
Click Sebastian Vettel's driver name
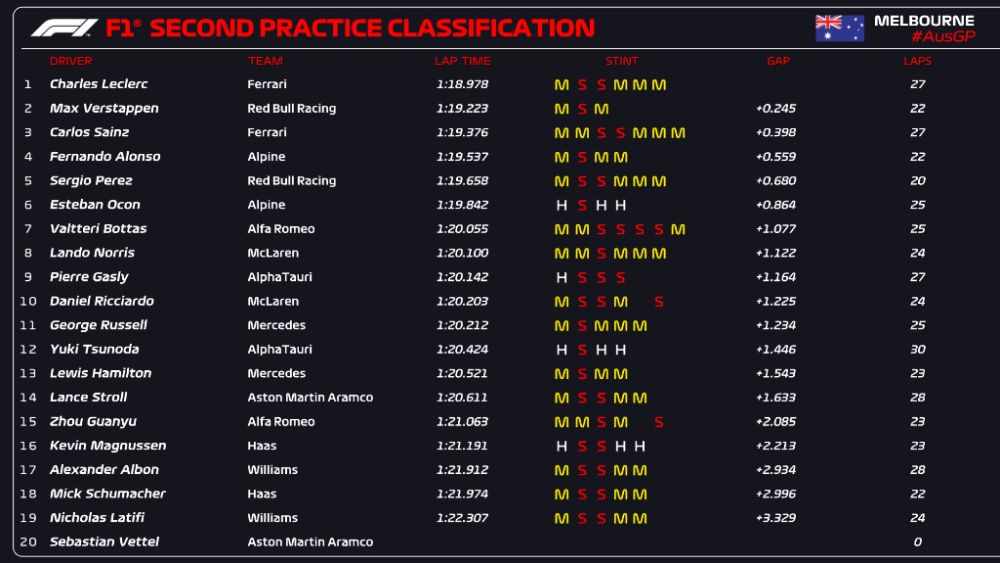point(104,542)
